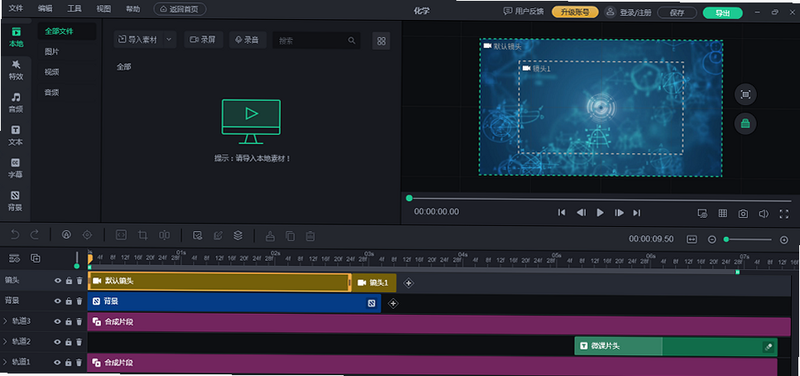
Task: Click the track settings icon above 镜头
Action: [x=14, y=258]
